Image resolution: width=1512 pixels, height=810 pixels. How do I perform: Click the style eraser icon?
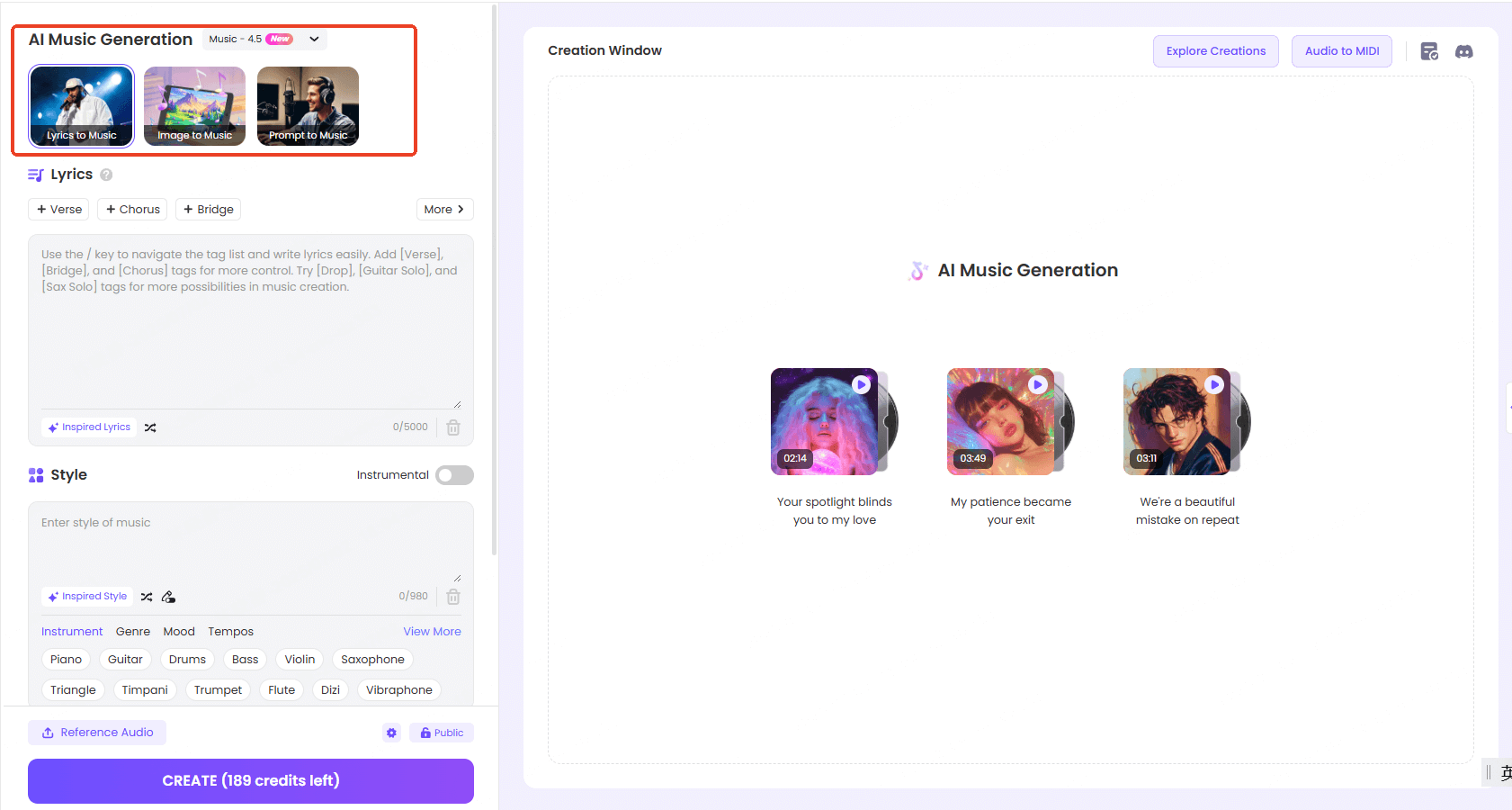point(168,597)
